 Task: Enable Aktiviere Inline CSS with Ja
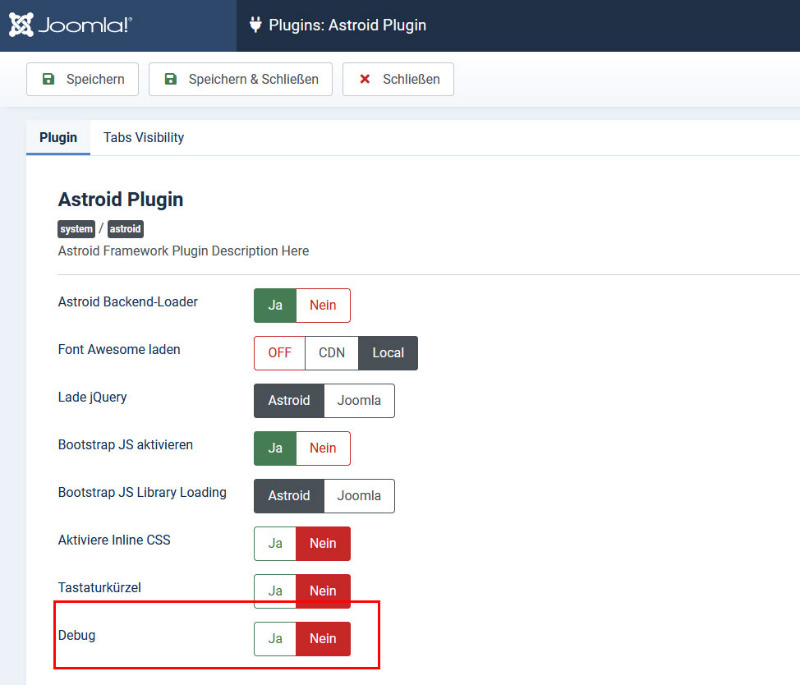tap(275, 543)
